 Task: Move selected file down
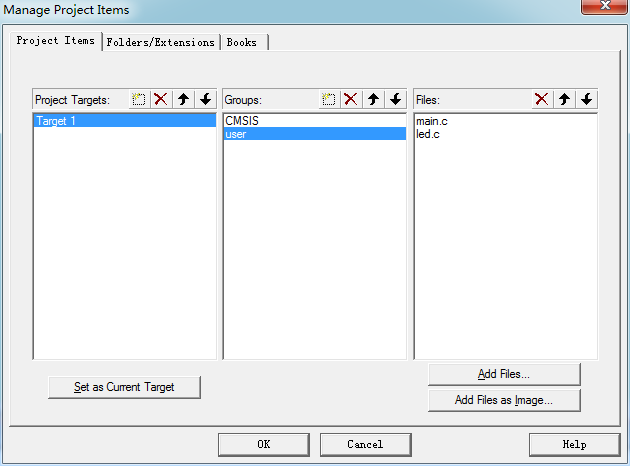coord(587,99)
